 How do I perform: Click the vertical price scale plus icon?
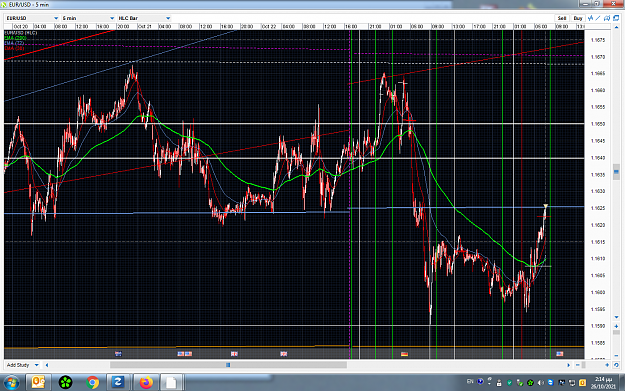pos(616,326)
